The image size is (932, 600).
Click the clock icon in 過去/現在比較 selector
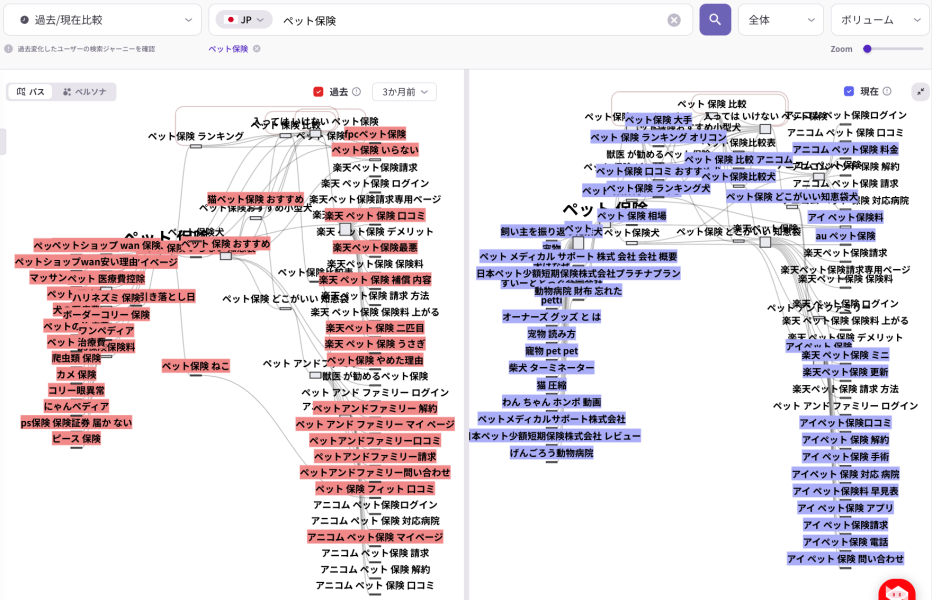[x=24, y=20]
